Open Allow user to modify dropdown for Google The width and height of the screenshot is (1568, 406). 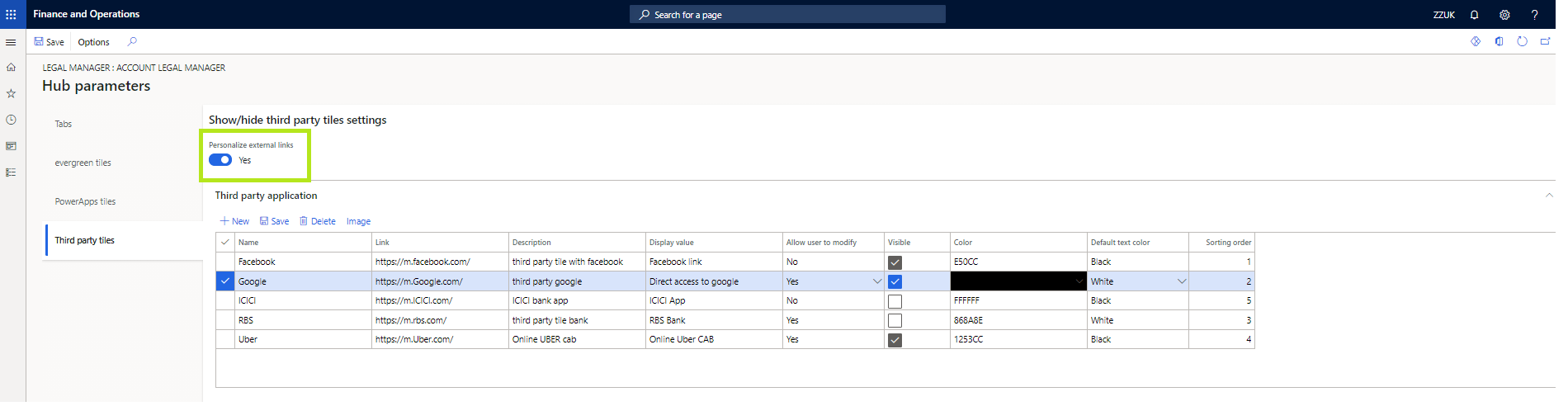click(x=876, y=281)
